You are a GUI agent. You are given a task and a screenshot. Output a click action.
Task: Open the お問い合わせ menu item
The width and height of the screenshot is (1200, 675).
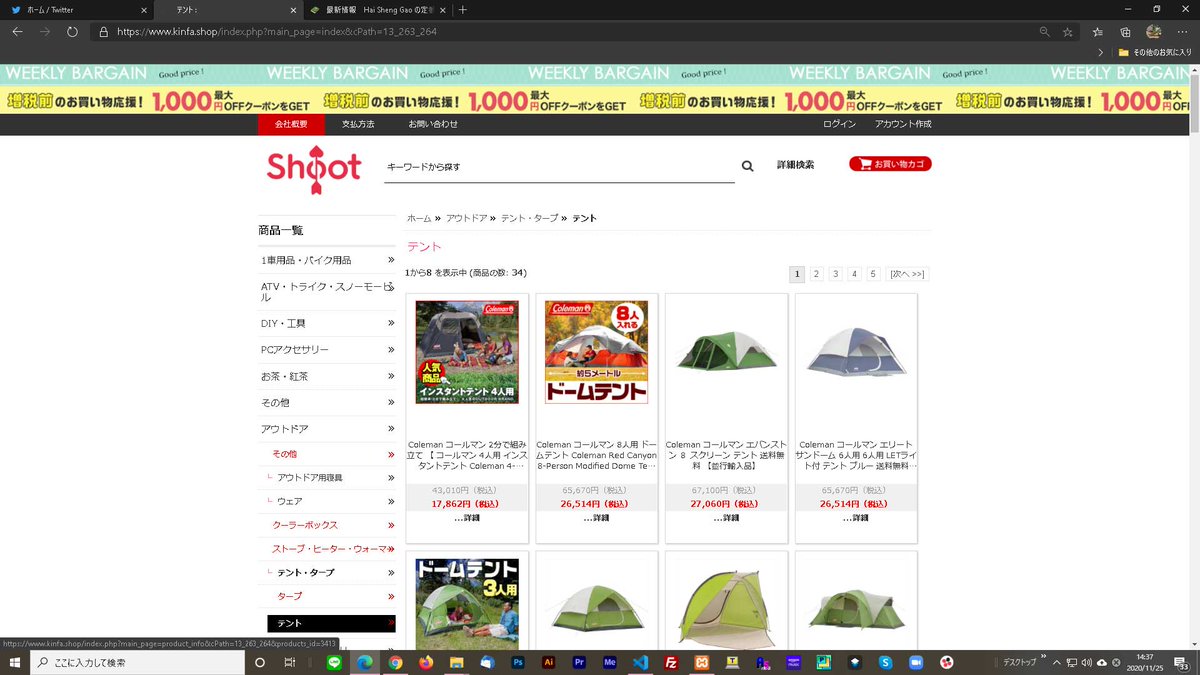tap(433, 124)
